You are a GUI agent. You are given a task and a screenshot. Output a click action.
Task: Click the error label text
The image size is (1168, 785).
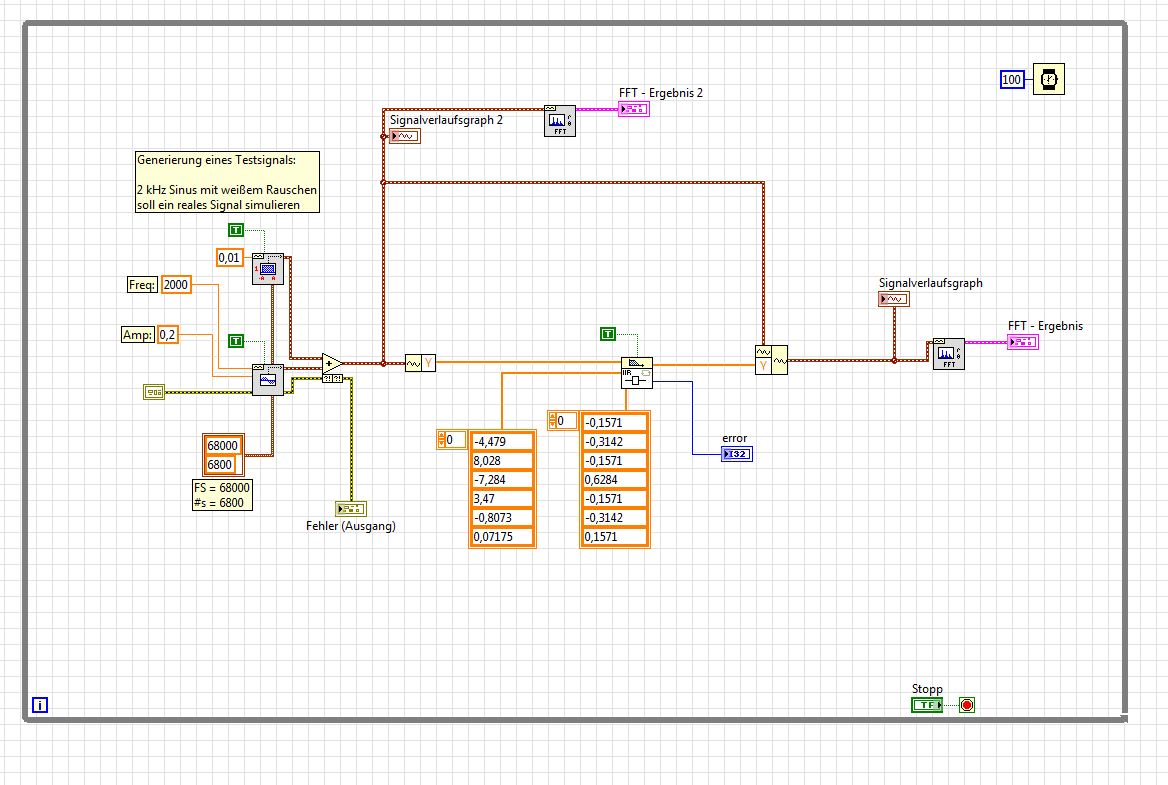734,438
